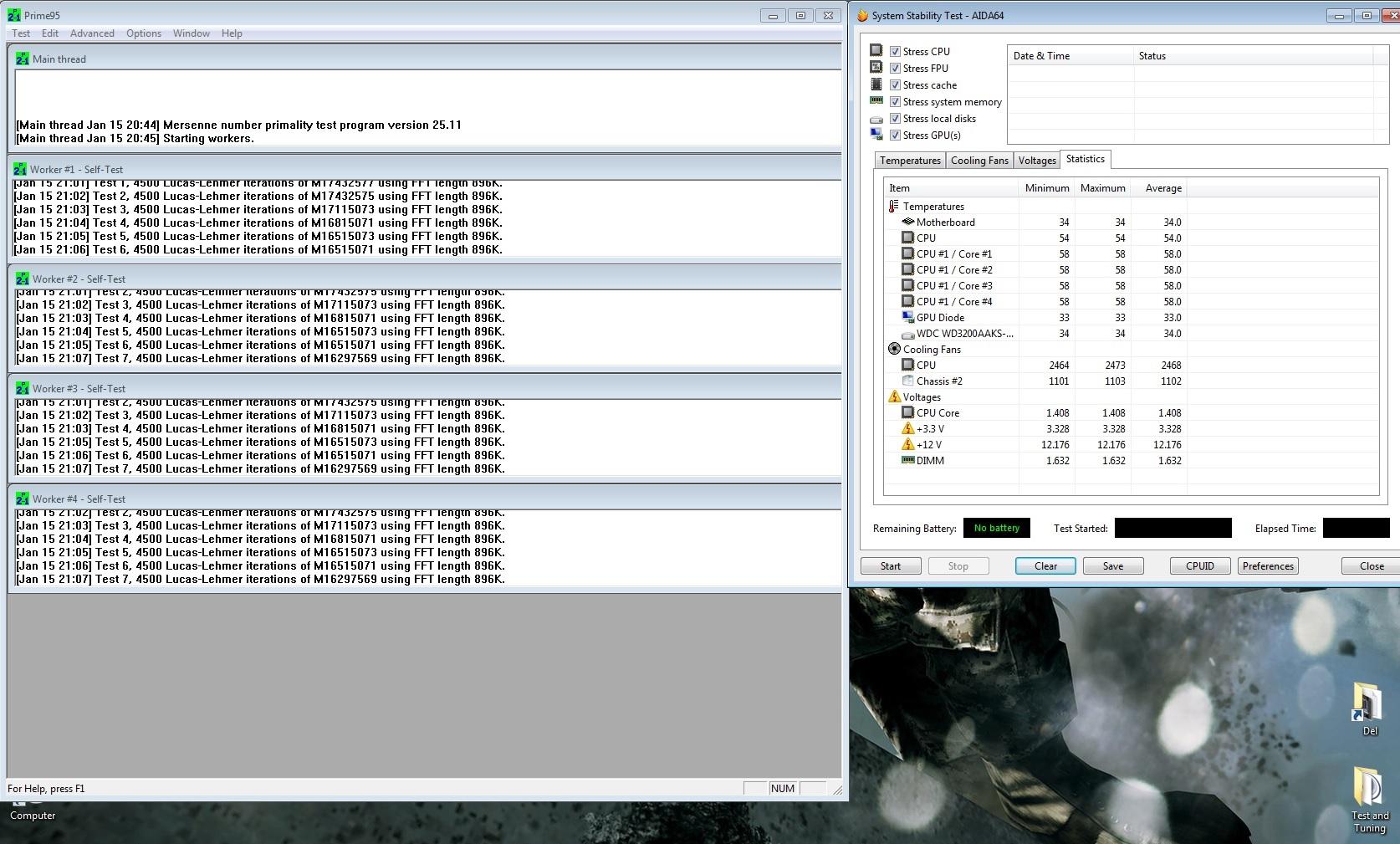Open Test and Tuning desktop folder
This screenshot has width=1400, height=844.
click(x=1369, y=800)
